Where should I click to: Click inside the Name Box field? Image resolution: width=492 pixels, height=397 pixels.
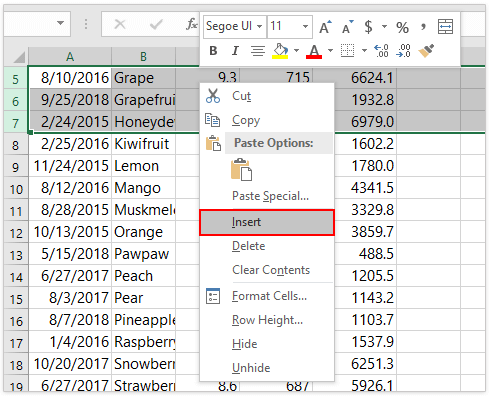pyautogui.click(x=30, y=24)
